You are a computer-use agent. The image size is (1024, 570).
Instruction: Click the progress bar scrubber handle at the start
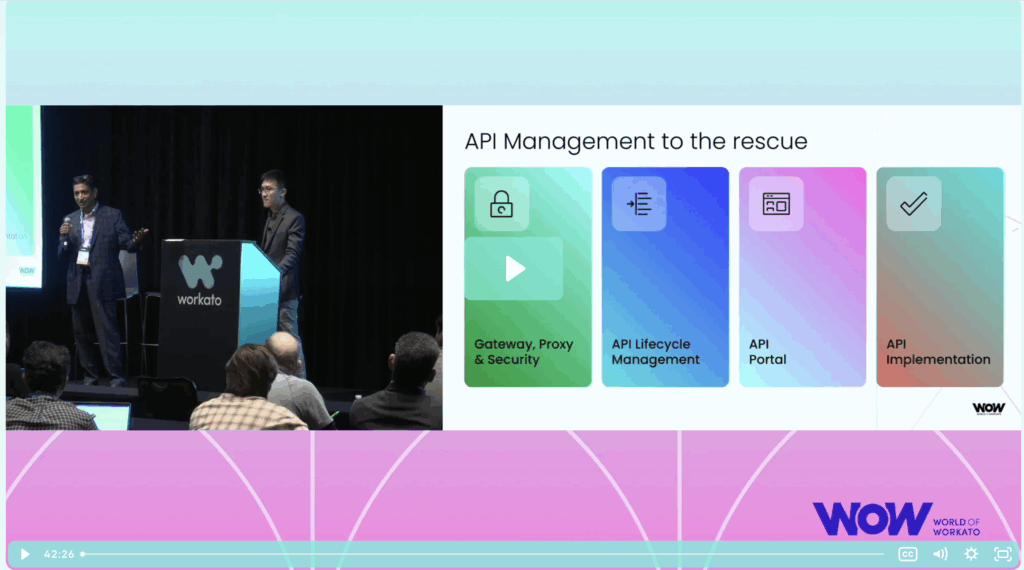pos(83,554)
